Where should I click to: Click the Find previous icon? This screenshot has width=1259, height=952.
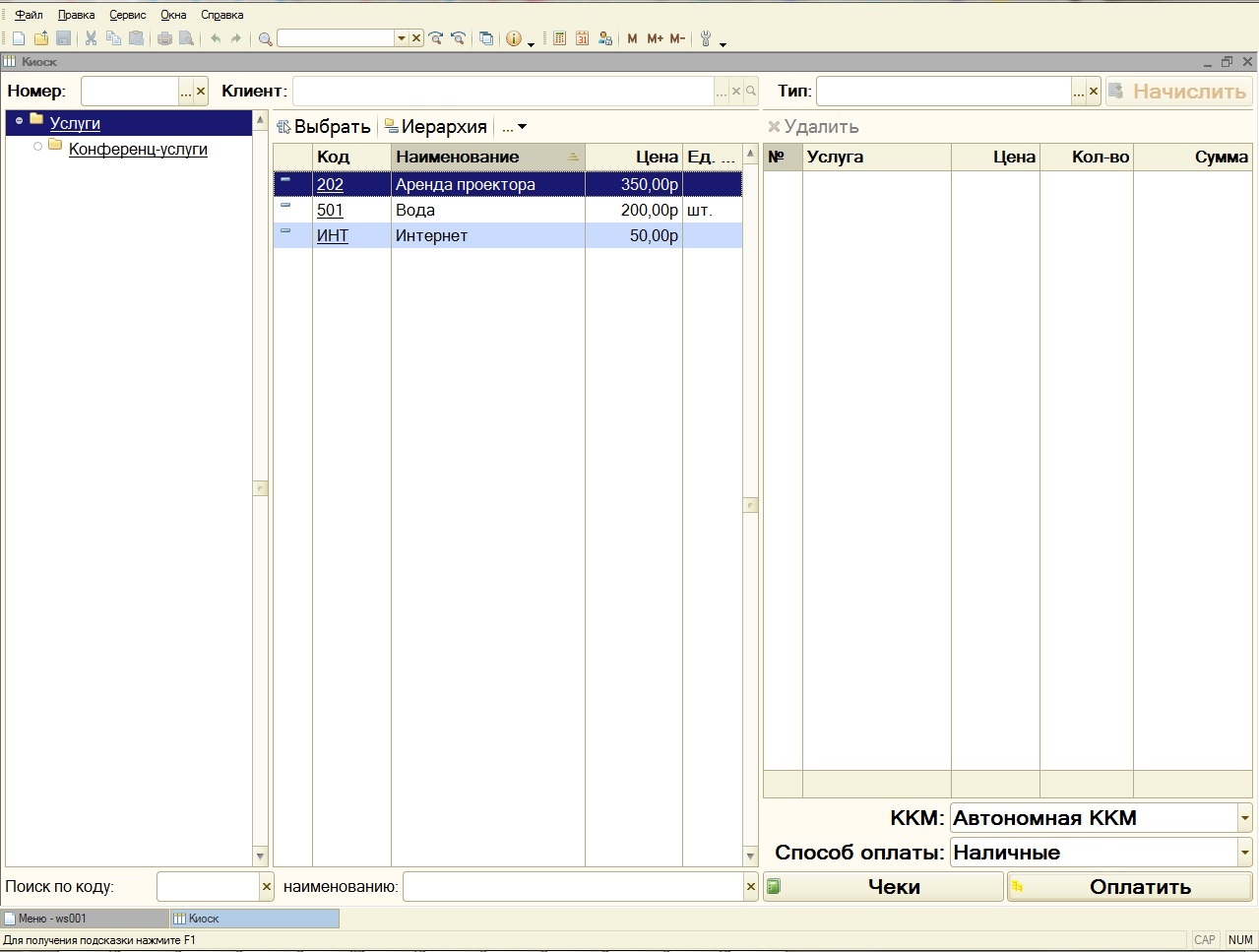click(458, 38)
